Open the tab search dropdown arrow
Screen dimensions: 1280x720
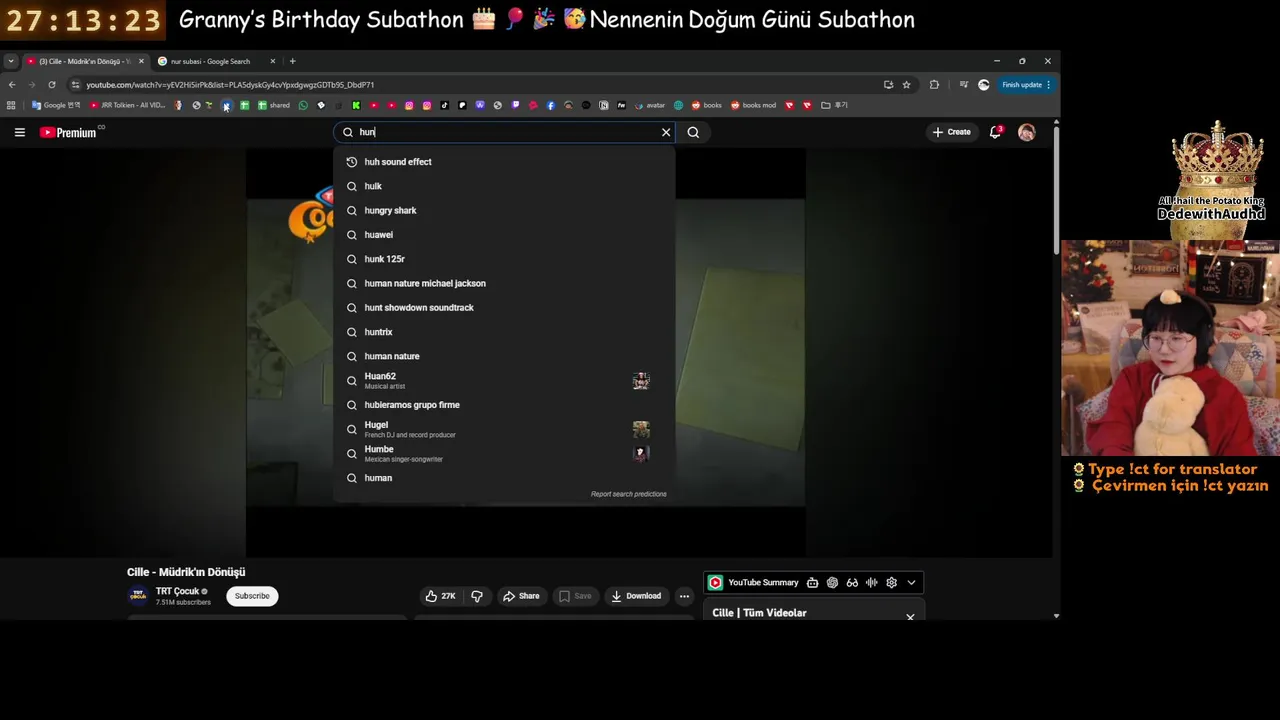coord(10,61)
